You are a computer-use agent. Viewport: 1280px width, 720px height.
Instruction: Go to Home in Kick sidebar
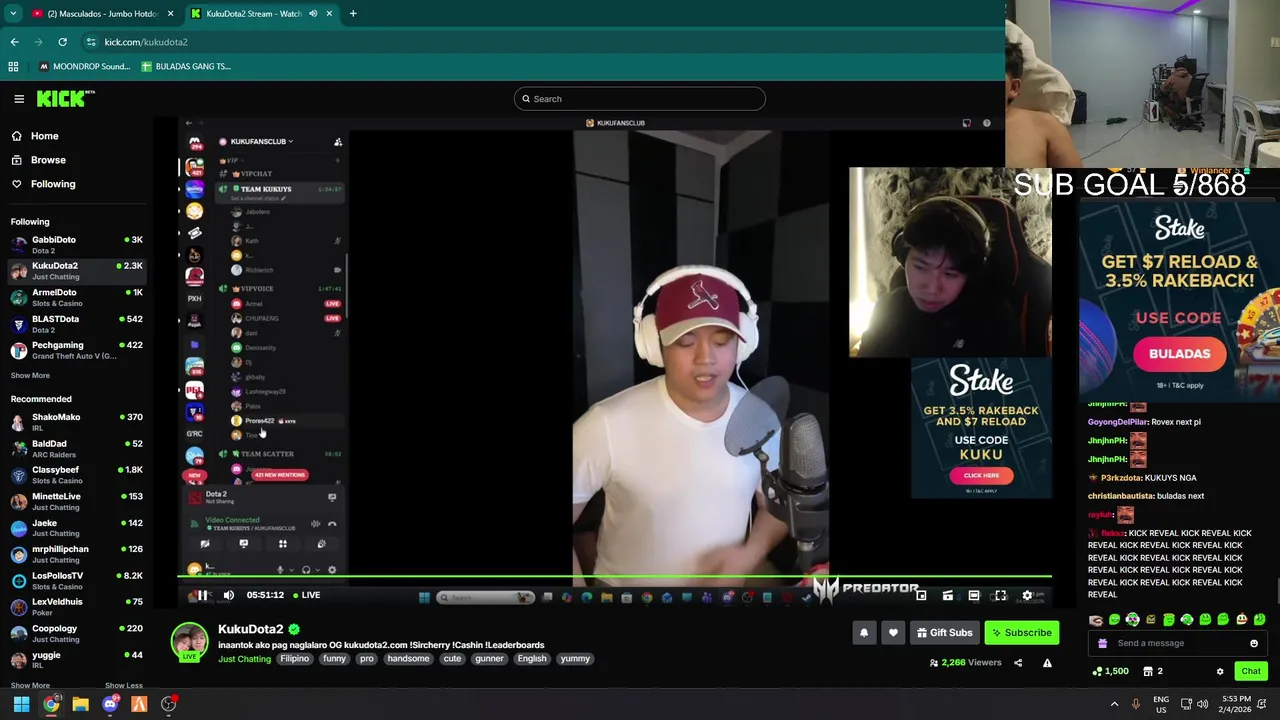(x=44, y=136)
